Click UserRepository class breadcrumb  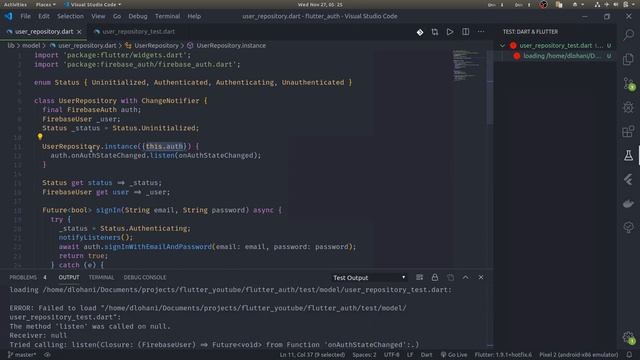(156, 46)
